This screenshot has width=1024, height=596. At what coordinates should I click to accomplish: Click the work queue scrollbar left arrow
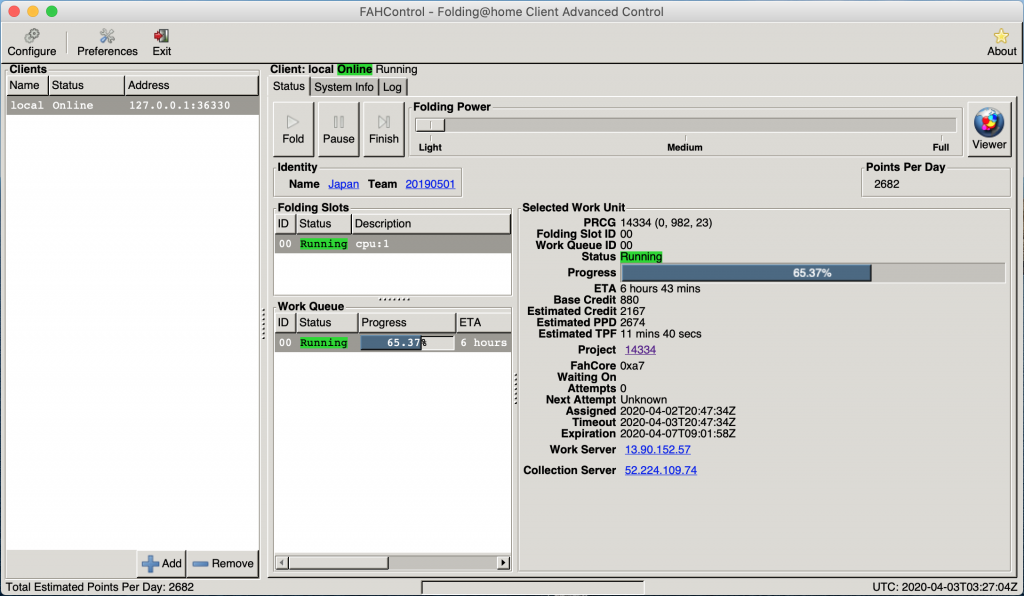(x=282, y=563)
